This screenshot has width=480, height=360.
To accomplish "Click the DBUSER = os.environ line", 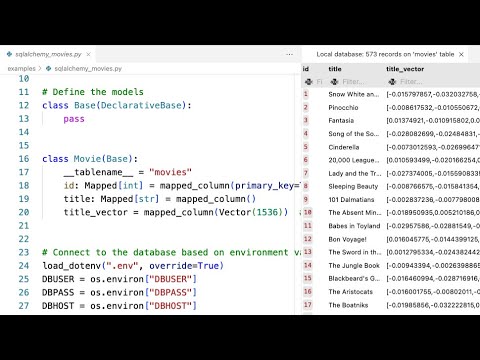I will coord(119,279).
